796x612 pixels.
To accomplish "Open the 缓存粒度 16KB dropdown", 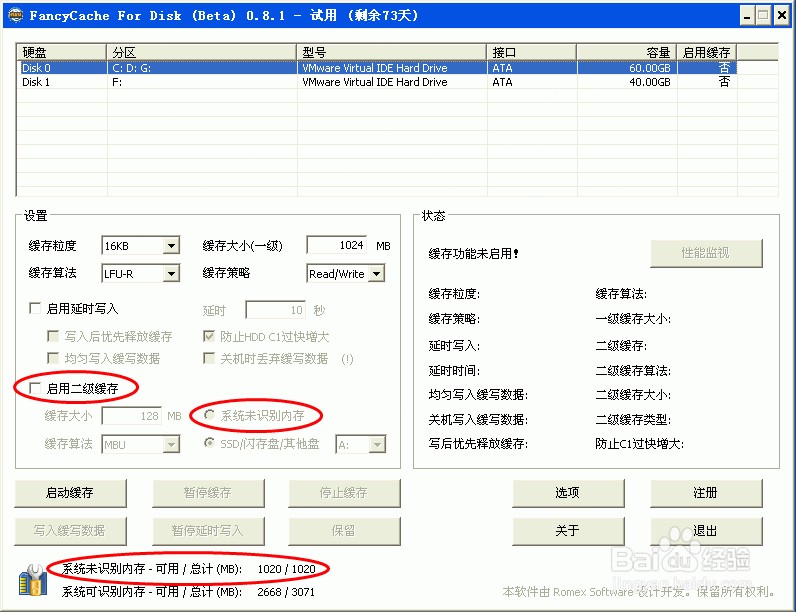I will pyautogui.click(x=172, y=246).
